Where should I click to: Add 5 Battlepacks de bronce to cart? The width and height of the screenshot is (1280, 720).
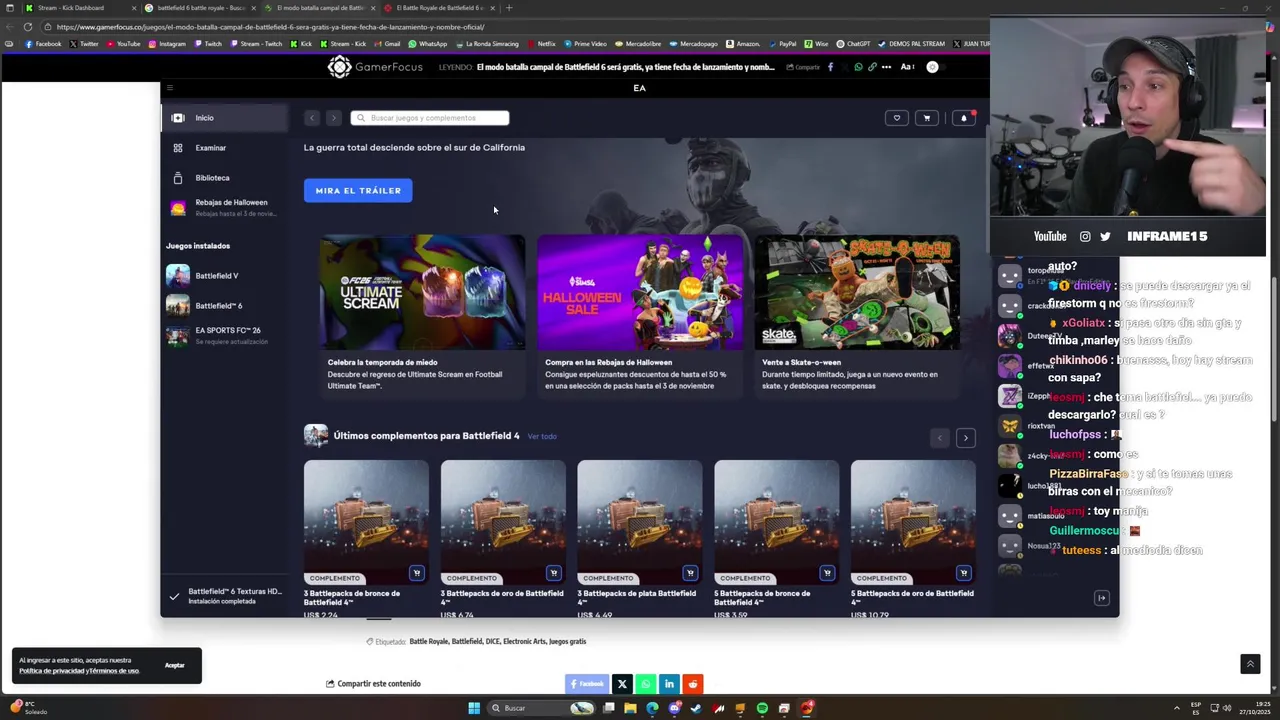827,573
